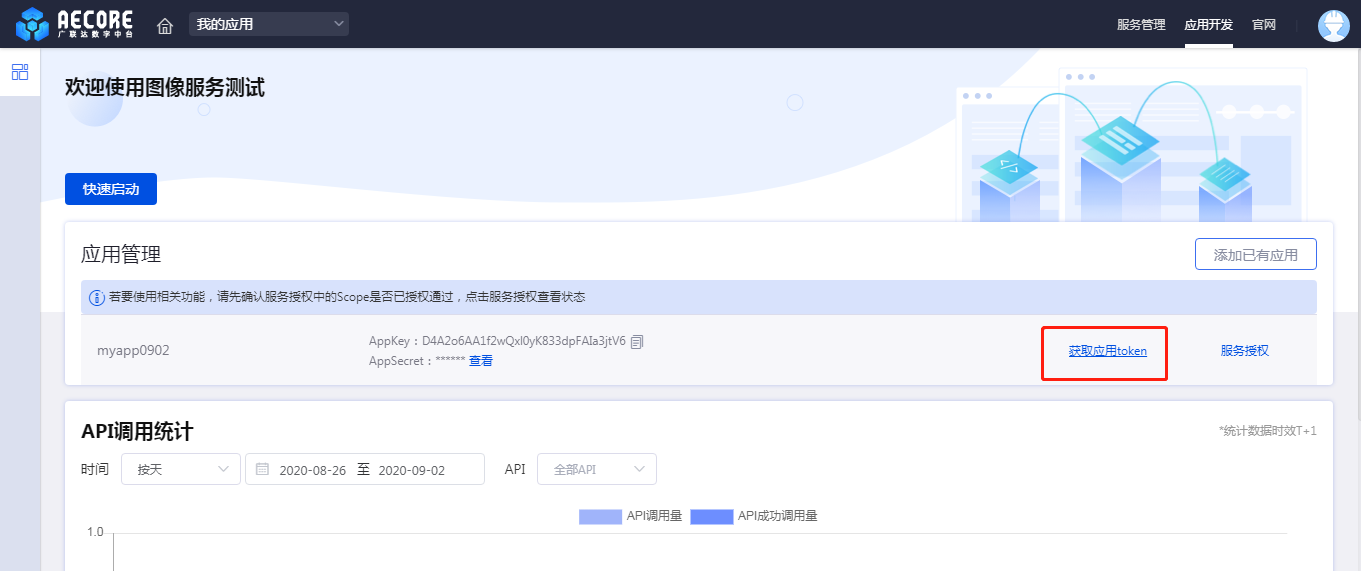Click the 添加已有应用 button

(1255, 255)
